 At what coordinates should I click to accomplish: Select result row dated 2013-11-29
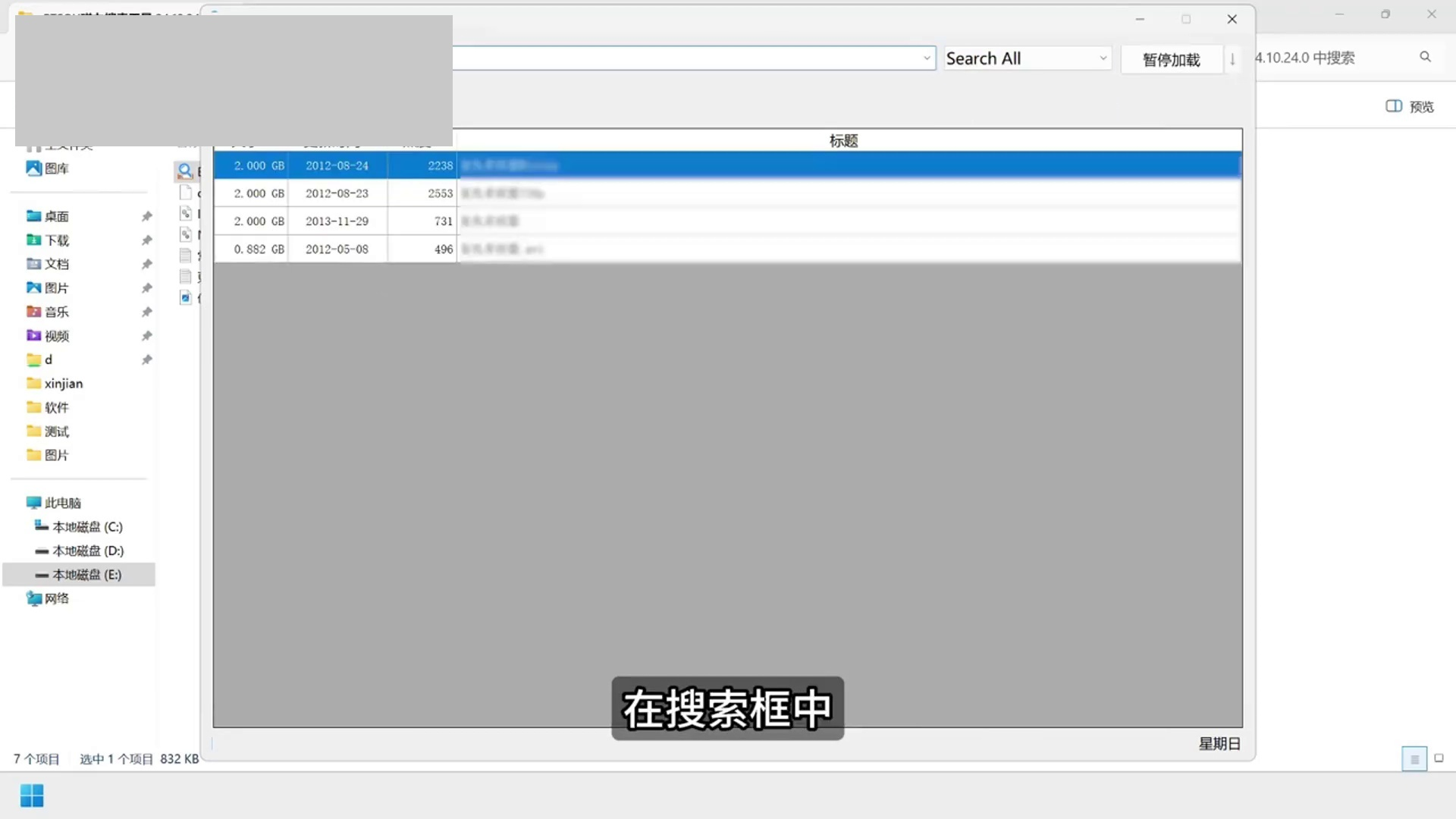tap(727, 221)
